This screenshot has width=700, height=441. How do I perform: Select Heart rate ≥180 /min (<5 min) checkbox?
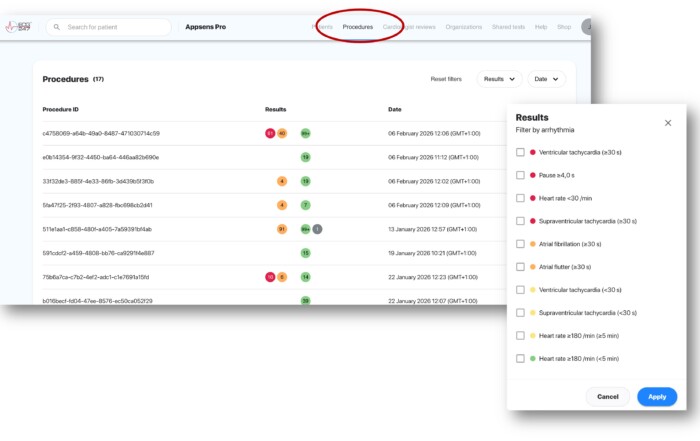coord(520,358)
